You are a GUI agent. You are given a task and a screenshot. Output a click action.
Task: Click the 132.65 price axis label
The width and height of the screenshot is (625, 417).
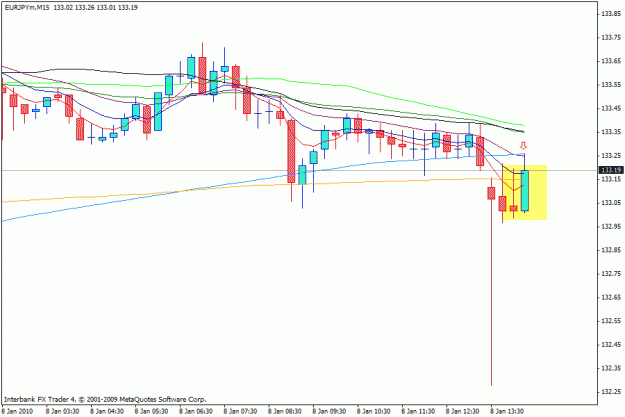pyautogui.click(x=611, y=297)
